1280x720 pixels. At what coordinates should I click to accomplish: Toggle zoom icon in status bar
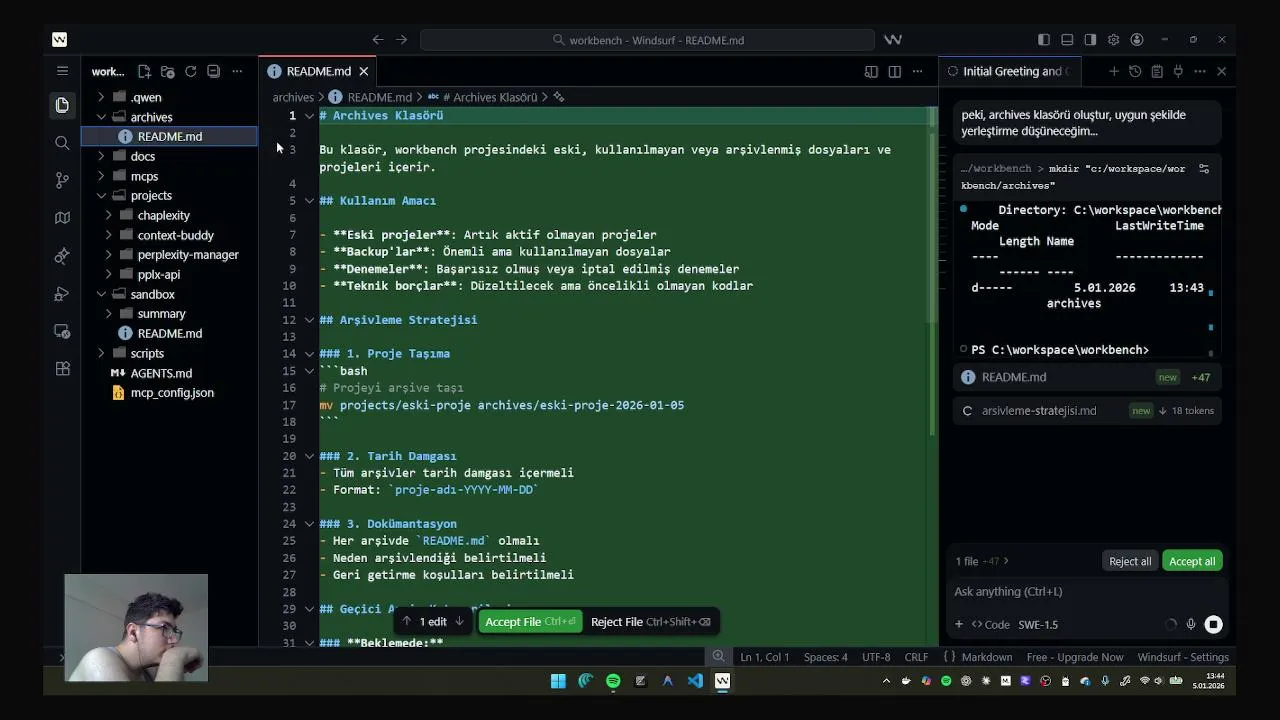coord(718,656)
